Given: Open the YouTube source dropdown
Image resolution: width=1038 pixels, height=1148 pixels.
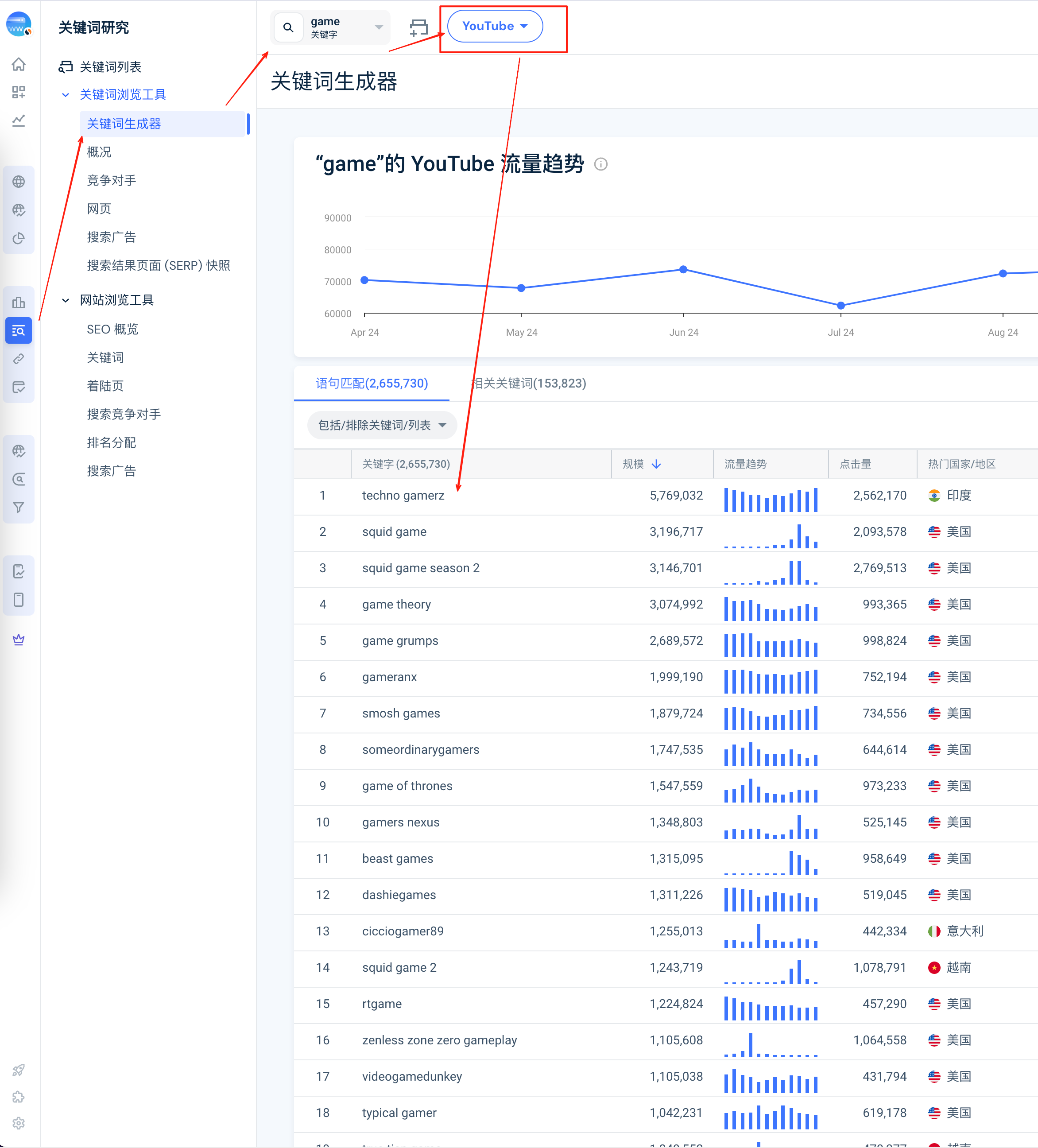Looking at the screenshot, I should (x=495, y=26).
